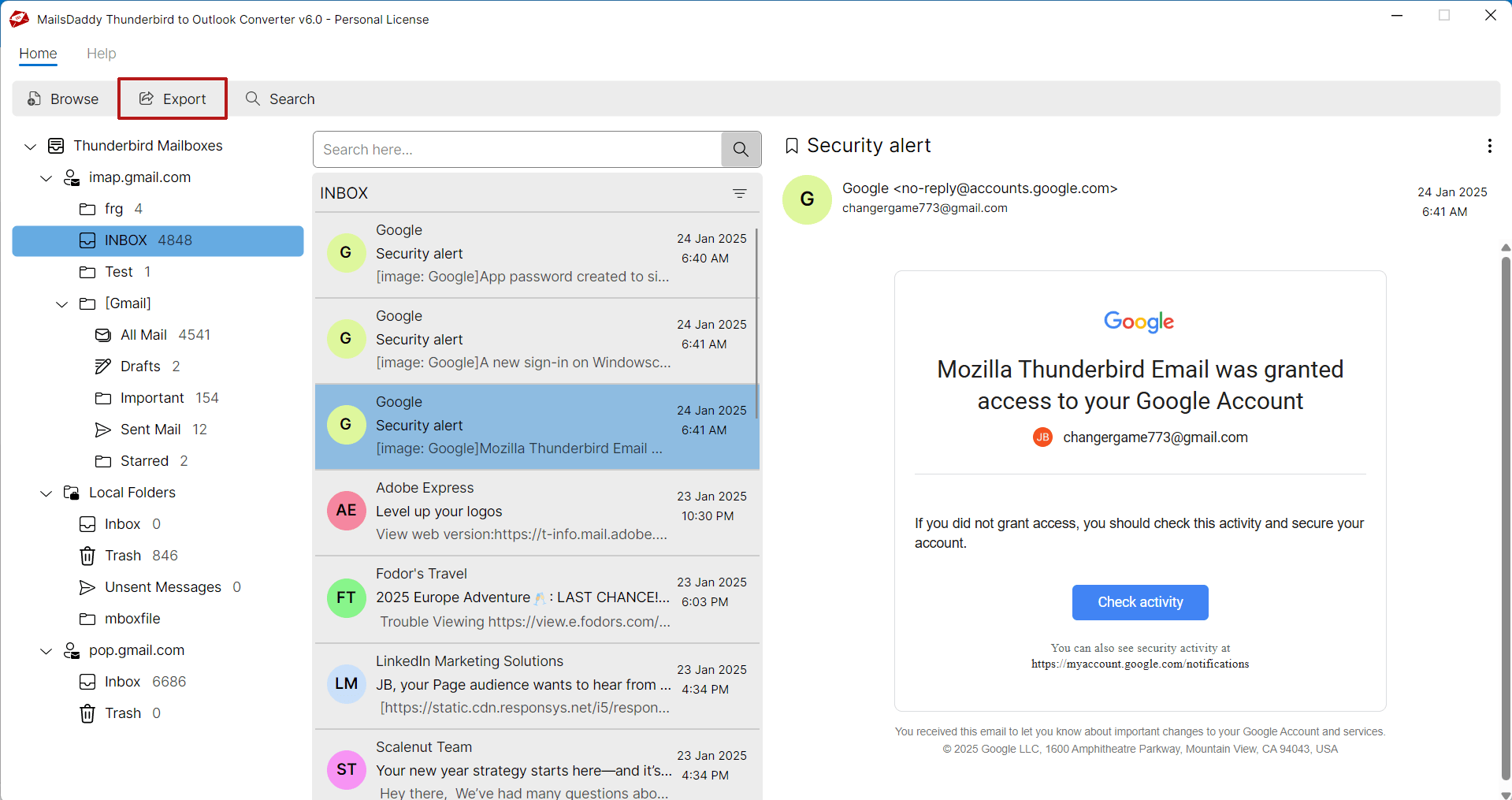Open the INBOX filter options icon

739,193
